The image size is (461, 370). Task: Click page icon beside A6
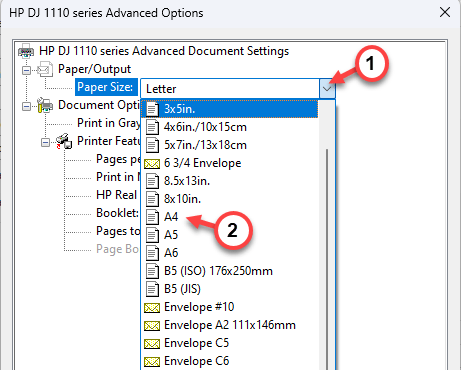pyautogui.click(x=152, y=253)
